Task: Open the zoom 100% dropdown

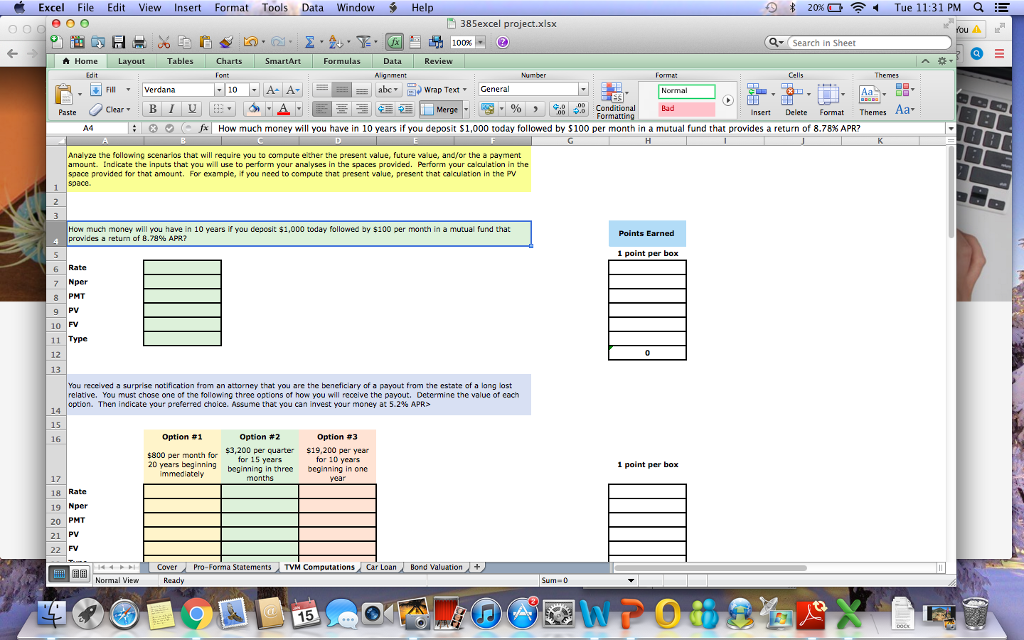Action: pyautogui.click(x=480, y=42)
